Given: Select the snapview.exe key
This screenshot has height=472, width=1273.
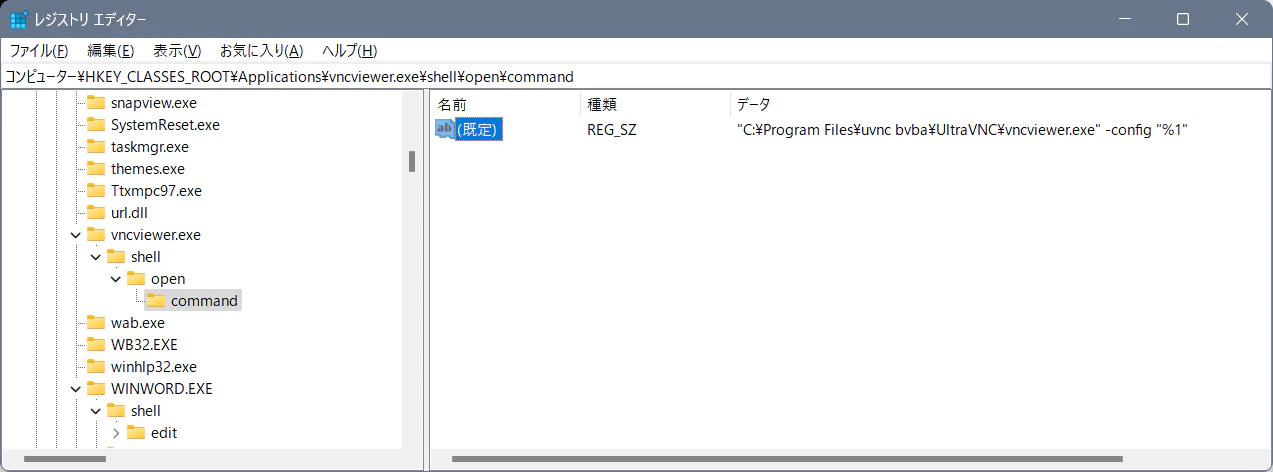Looking at the screenshot, I should tap(154, 103).
